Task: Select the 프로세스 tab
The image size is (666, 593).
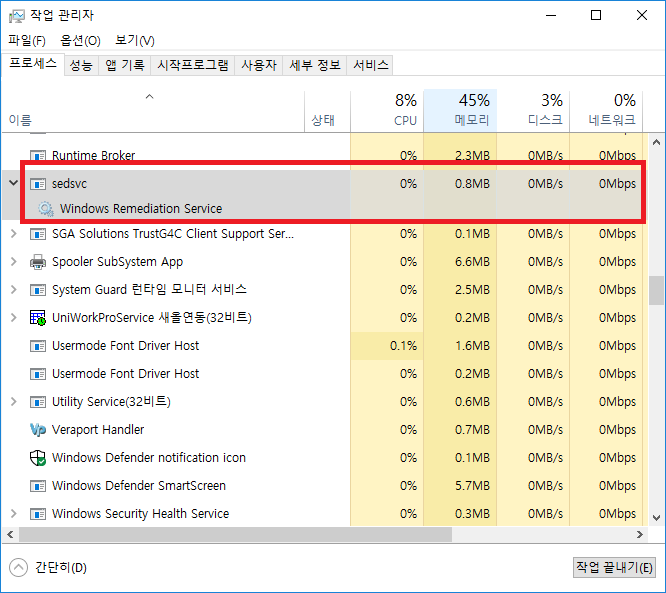Action: pos(33,65)
